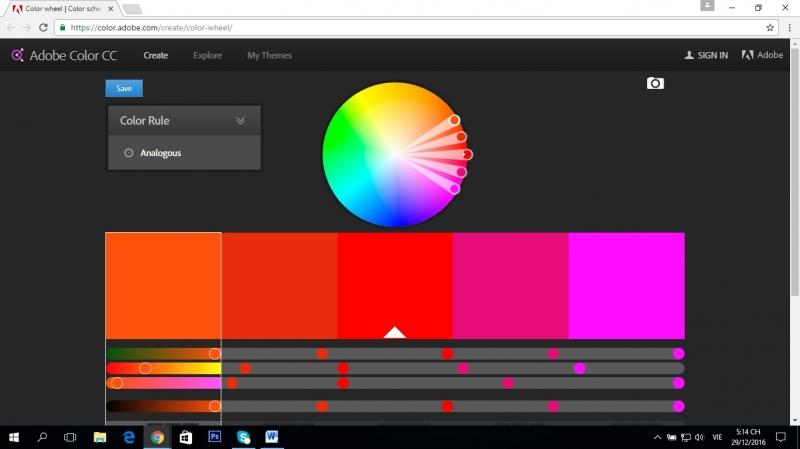Open Windows Store from the taskbar
This screenshot has width=800, height=449.
pos(186,437)
